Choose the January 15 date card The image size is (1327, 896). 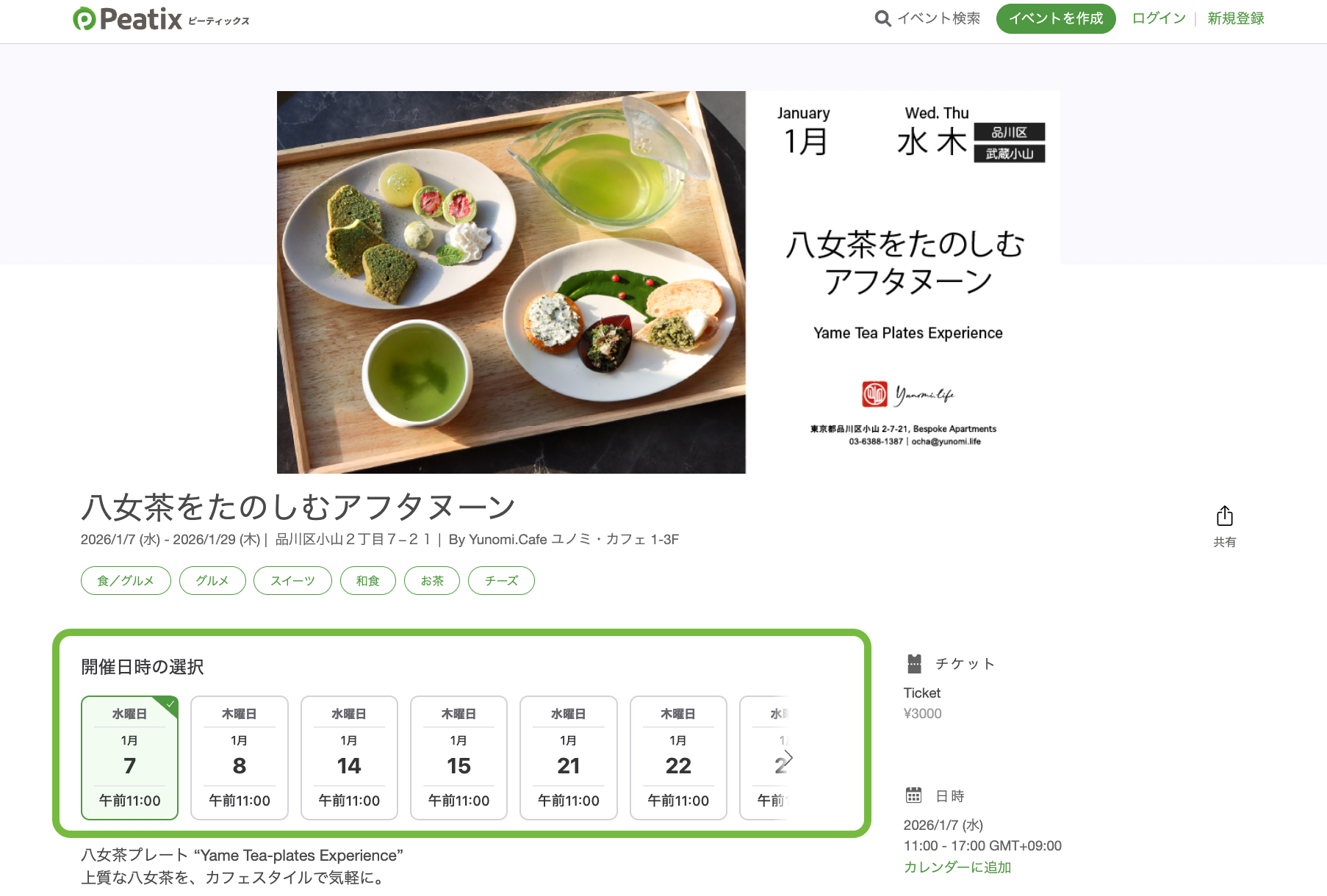(458, 757)
